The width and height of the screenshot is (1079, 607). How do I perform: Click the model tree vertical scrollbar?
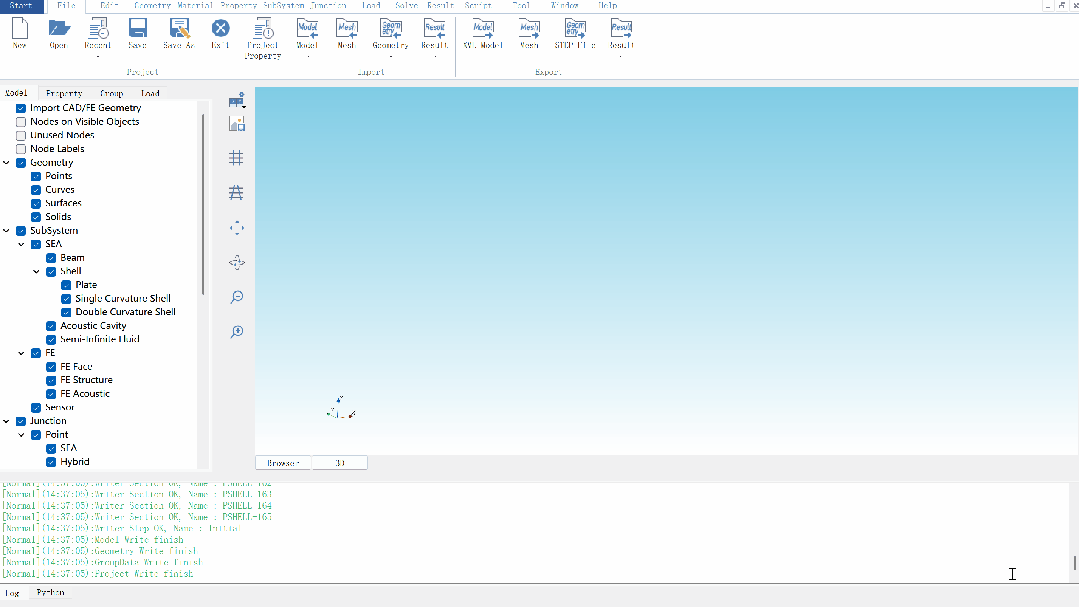pos(203,204)
